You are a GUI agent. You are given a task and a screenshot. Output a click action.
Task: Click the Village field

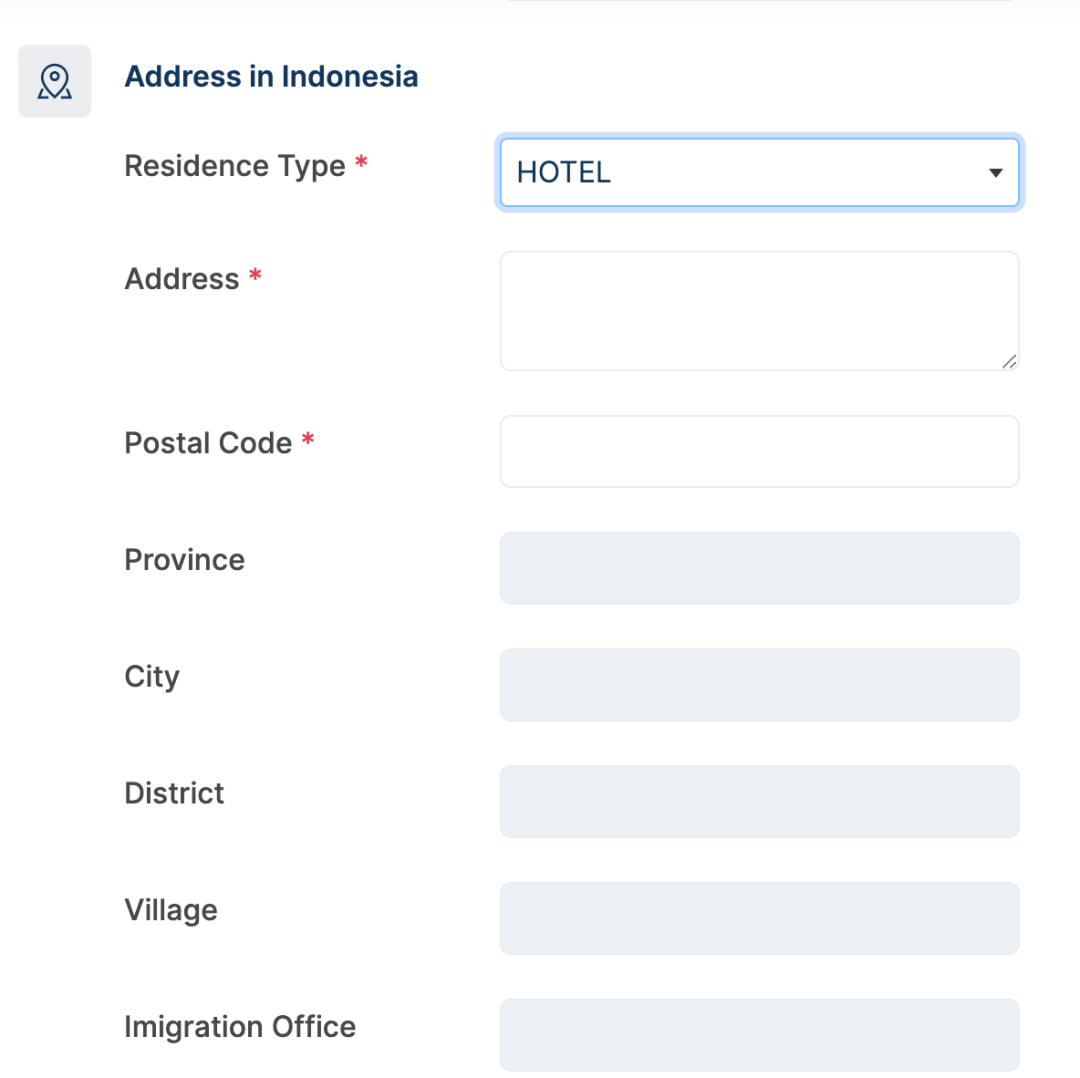[x=759, y=918]
